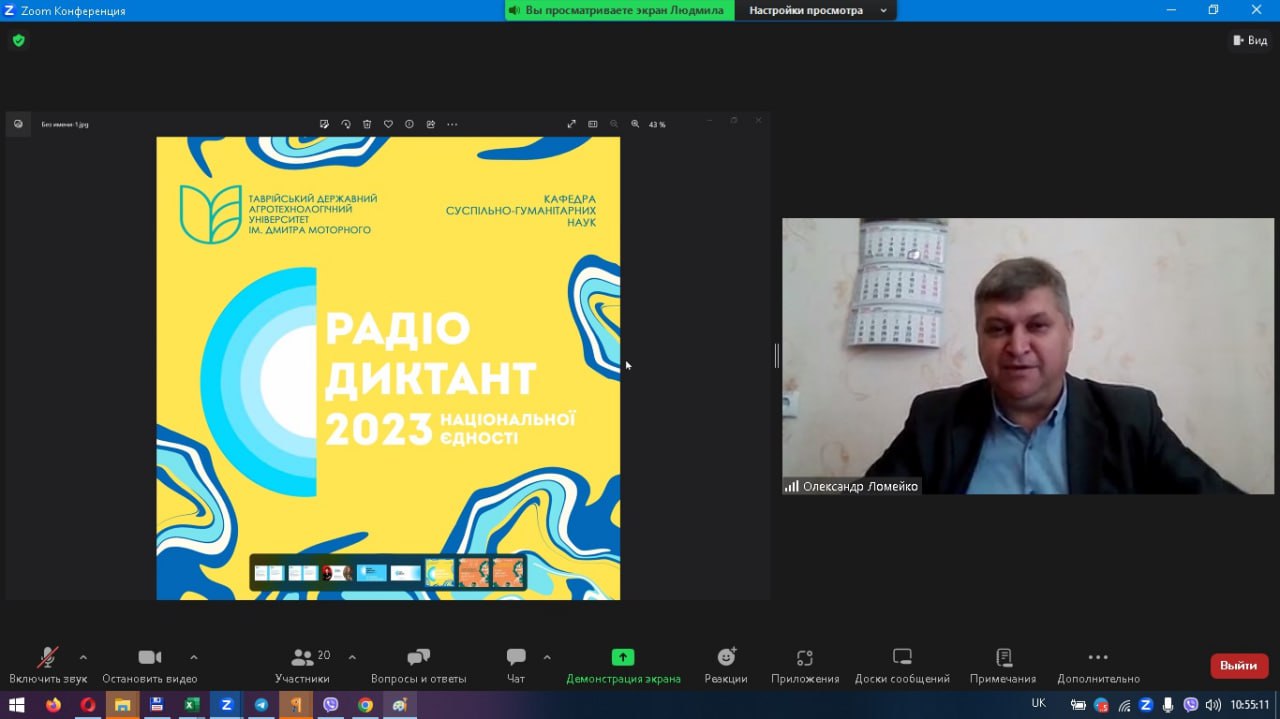Expand audio options arrow next to microphone

tap(83, 657)
